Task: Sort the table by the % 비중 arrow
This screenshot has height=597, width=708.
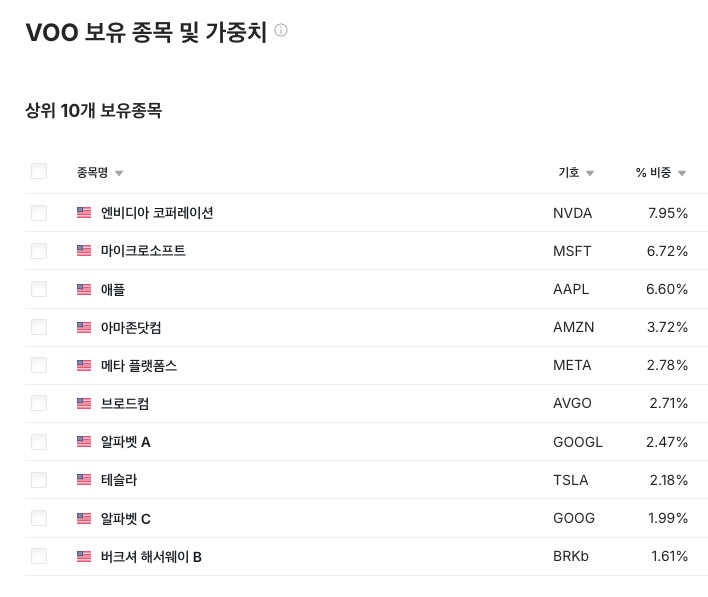Action: tap(682, 173)
